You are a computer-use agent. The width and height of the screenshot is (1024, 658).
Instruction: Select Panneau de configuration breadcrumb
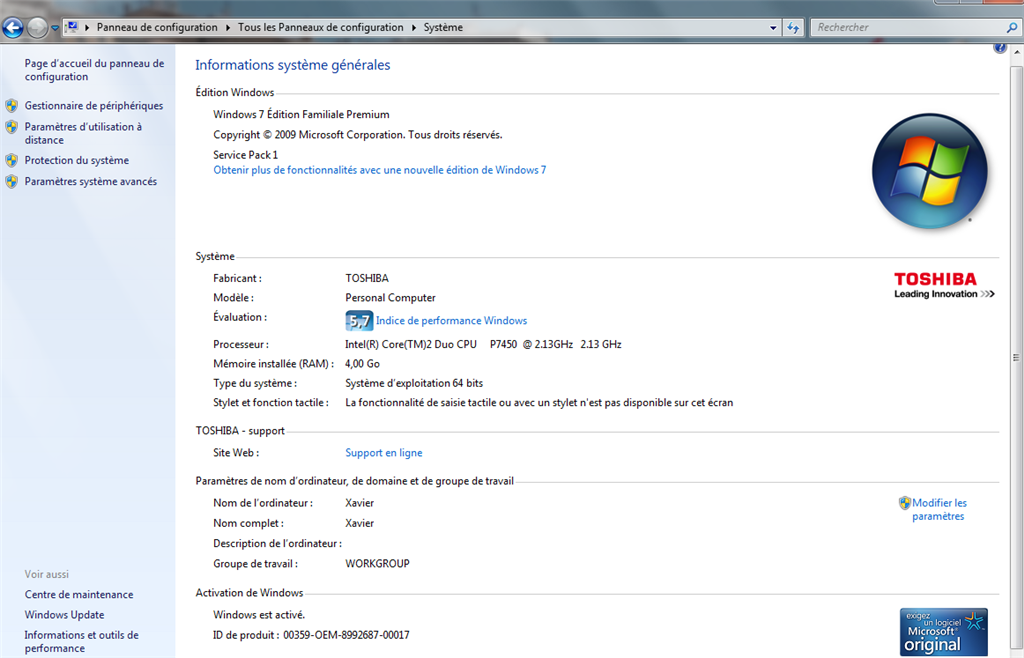157,27
